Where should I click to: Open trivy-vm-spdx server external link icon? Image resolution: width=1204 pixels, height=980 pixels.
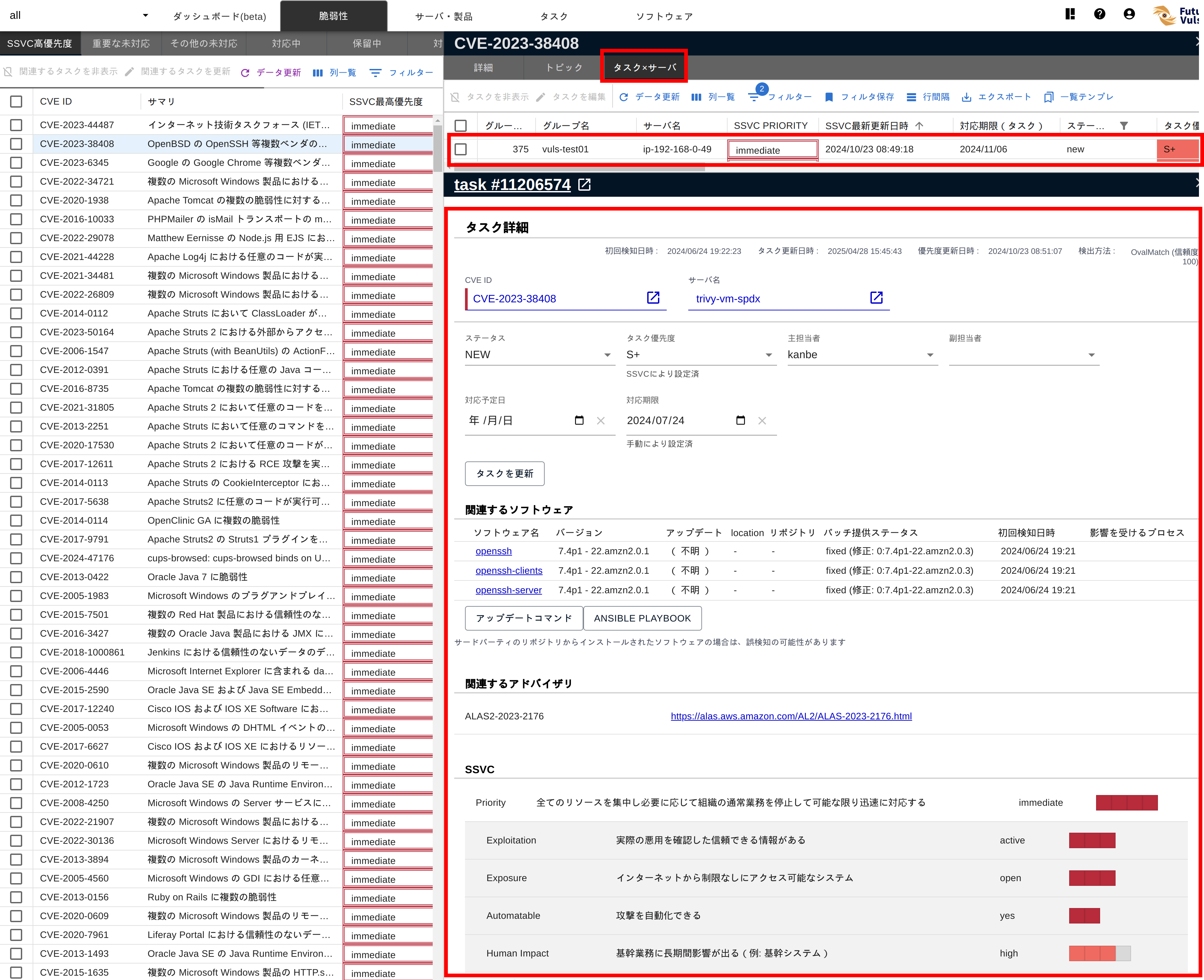[876, 298]
